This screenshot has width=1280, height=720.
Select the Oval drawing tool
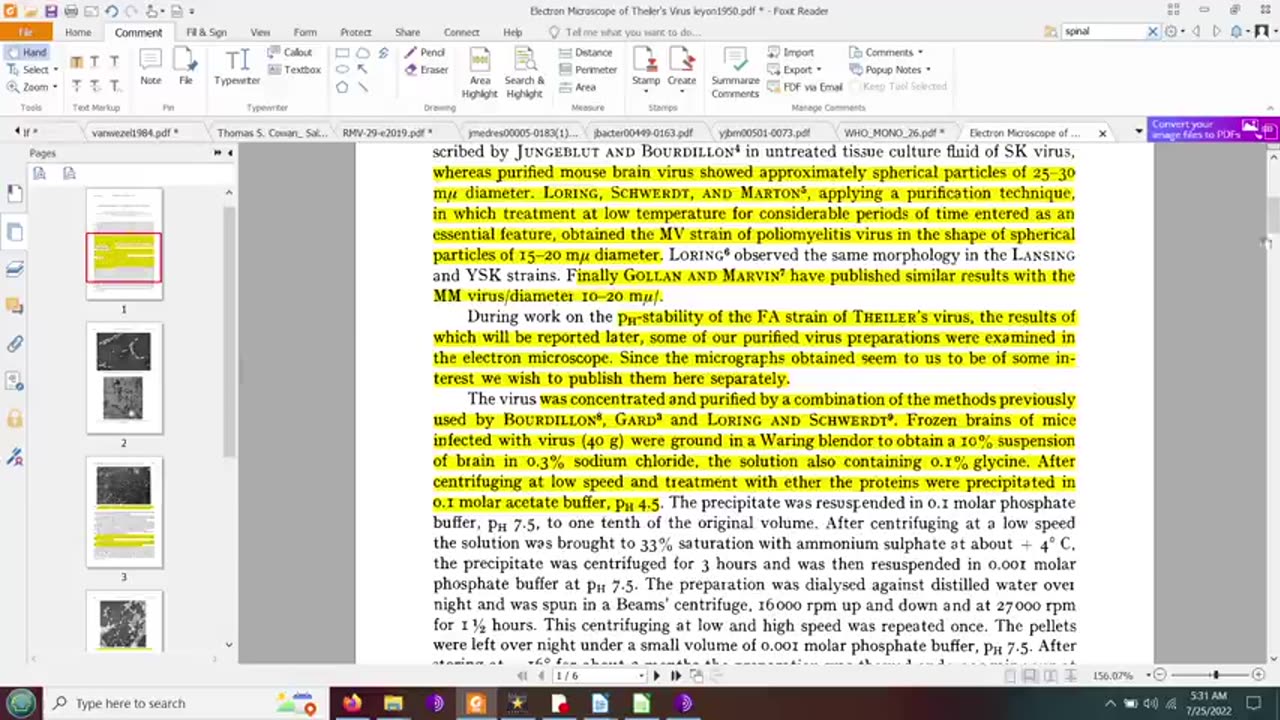[342, 70]
